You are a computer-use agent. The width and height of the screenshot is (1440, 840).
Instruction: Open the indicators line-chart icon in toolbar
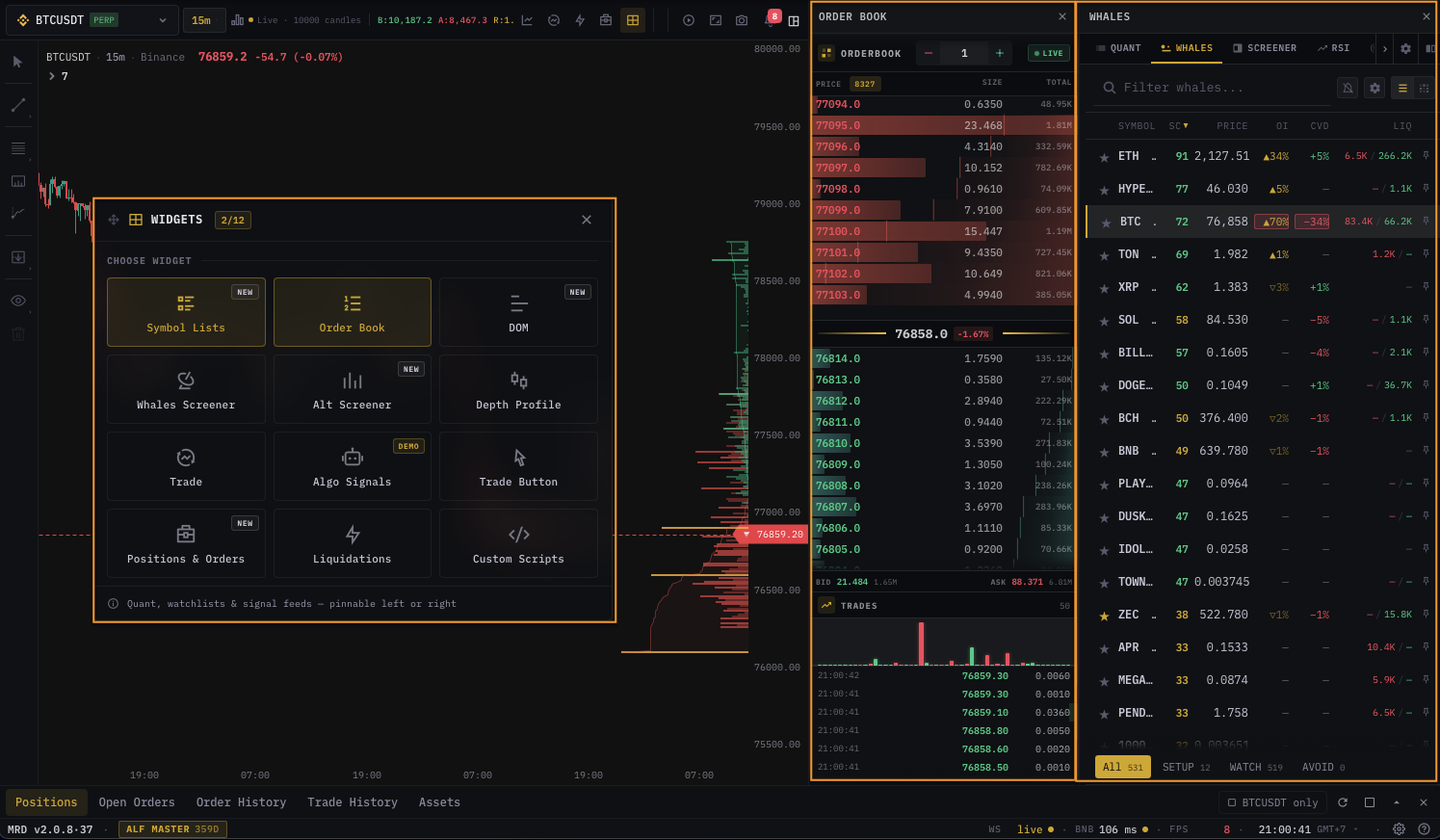coord(527,20)
